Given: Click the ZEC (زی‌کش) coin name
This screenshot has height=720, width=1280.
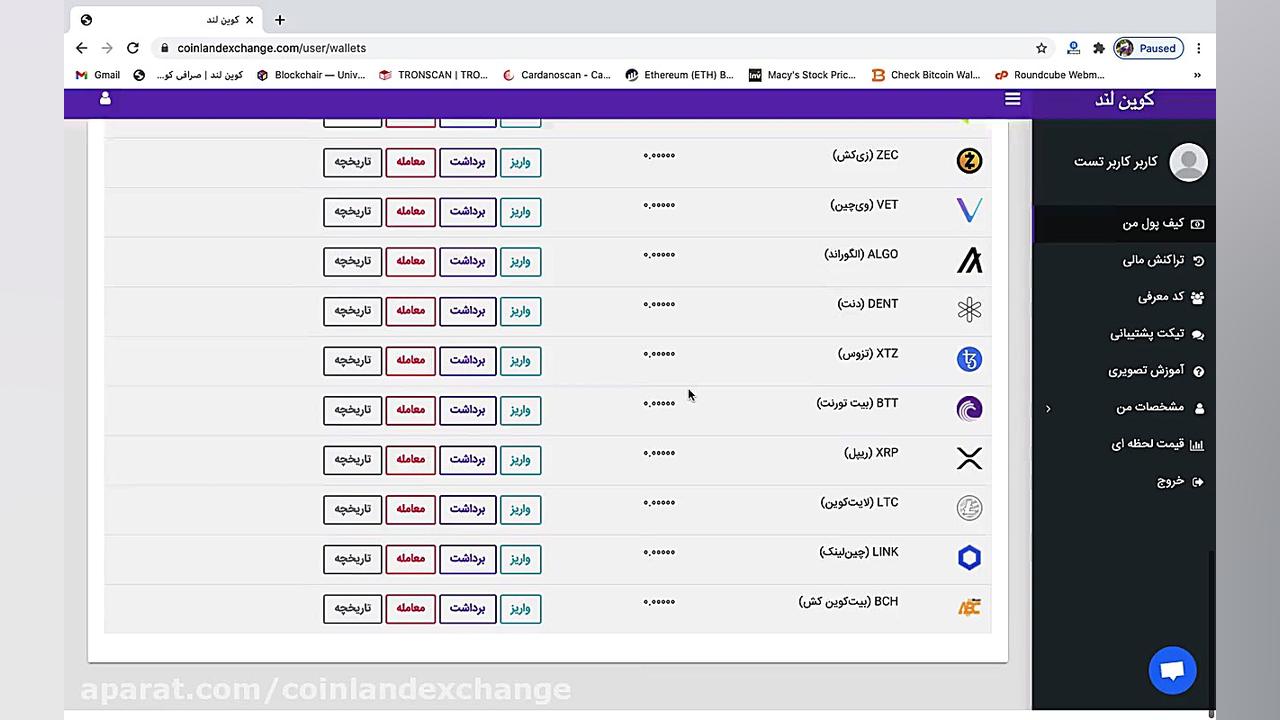Looking at the screenshot, I should tap(865, 155).
